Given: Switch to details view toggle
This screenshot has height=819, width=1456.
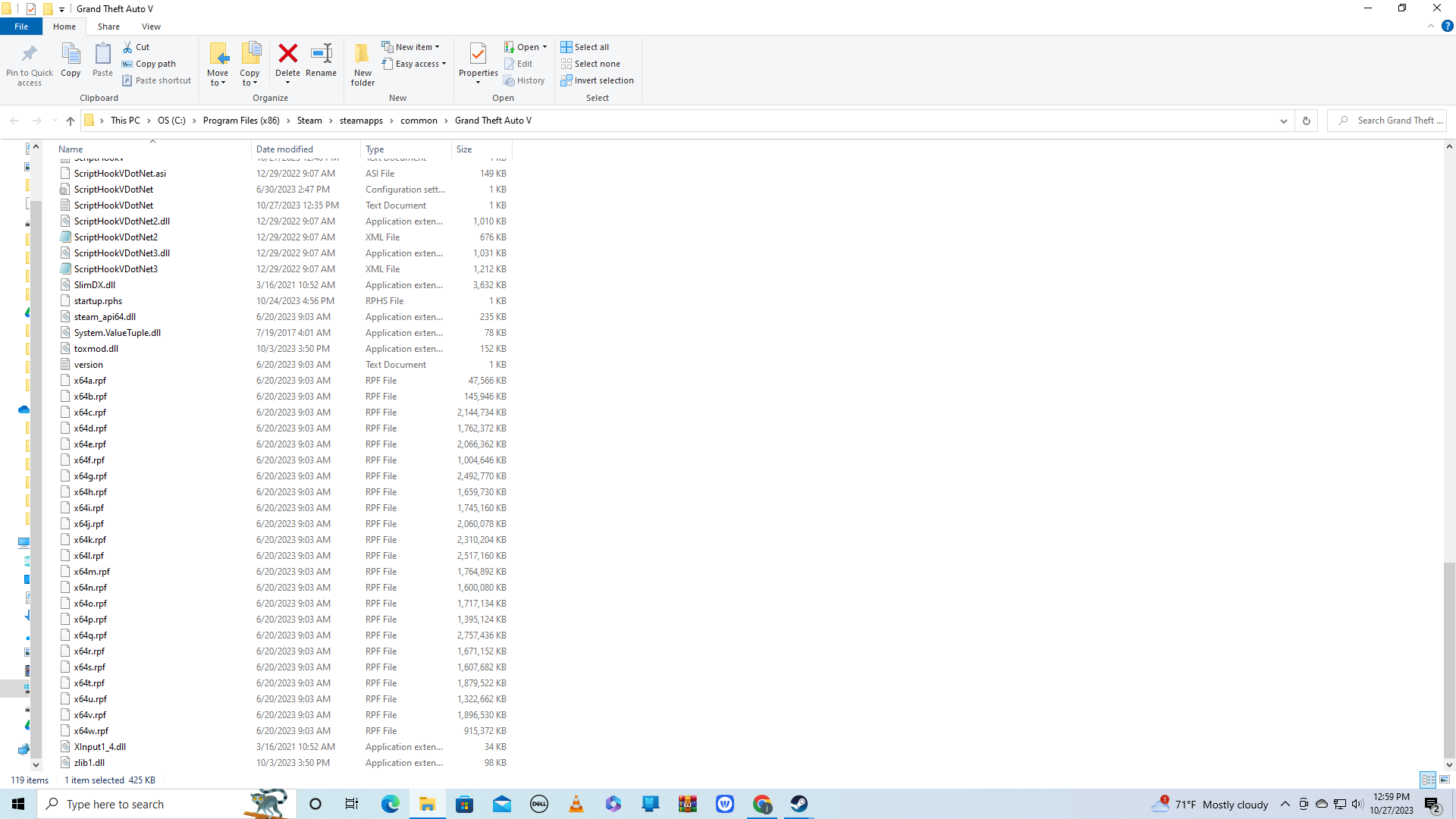Looking at the screenshot, I should (x=1428, y=780).
